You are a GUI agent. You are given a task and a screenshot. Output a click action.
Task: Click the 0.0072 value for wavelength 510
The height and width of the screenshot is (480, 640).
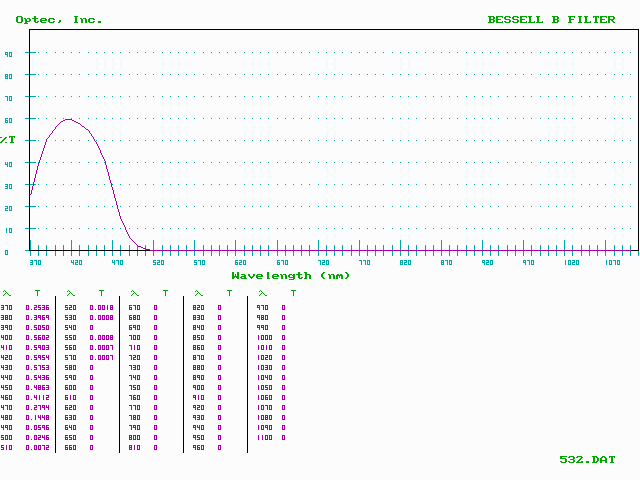click(39, 447)
